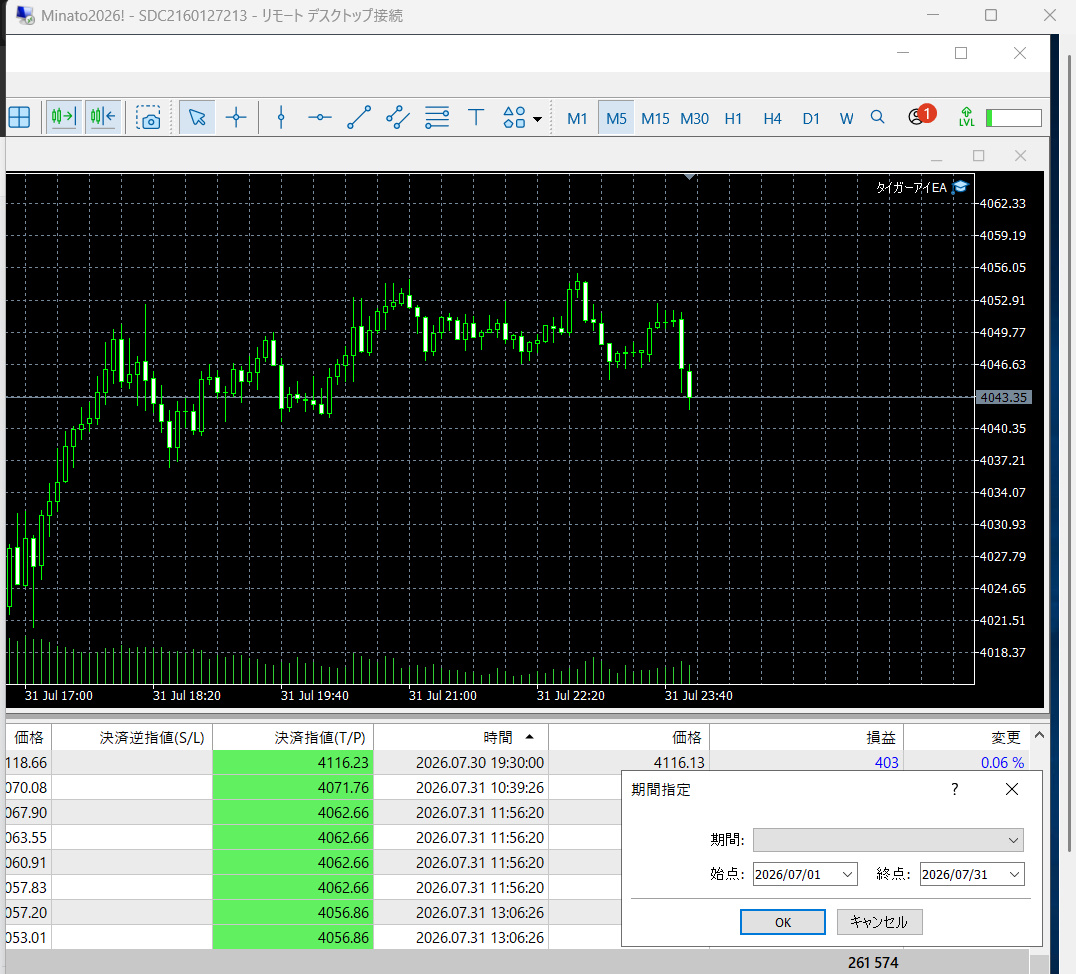
Task: Draw a vertical line tool
Action: [281, 117]
